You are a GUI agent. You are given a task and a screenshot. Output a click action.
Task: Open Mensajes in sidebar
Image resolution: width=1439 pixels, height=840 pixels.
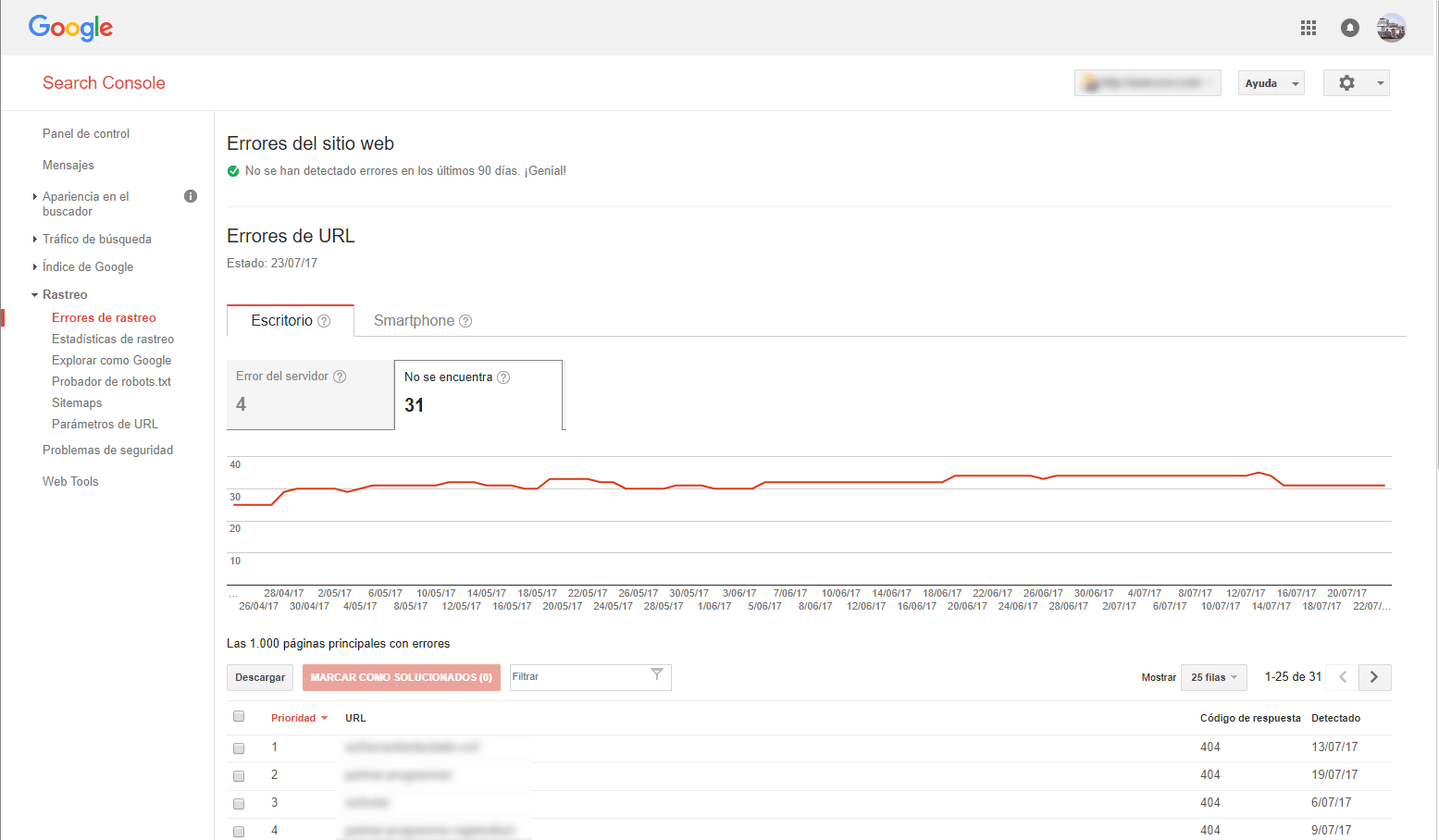[68, 165]
